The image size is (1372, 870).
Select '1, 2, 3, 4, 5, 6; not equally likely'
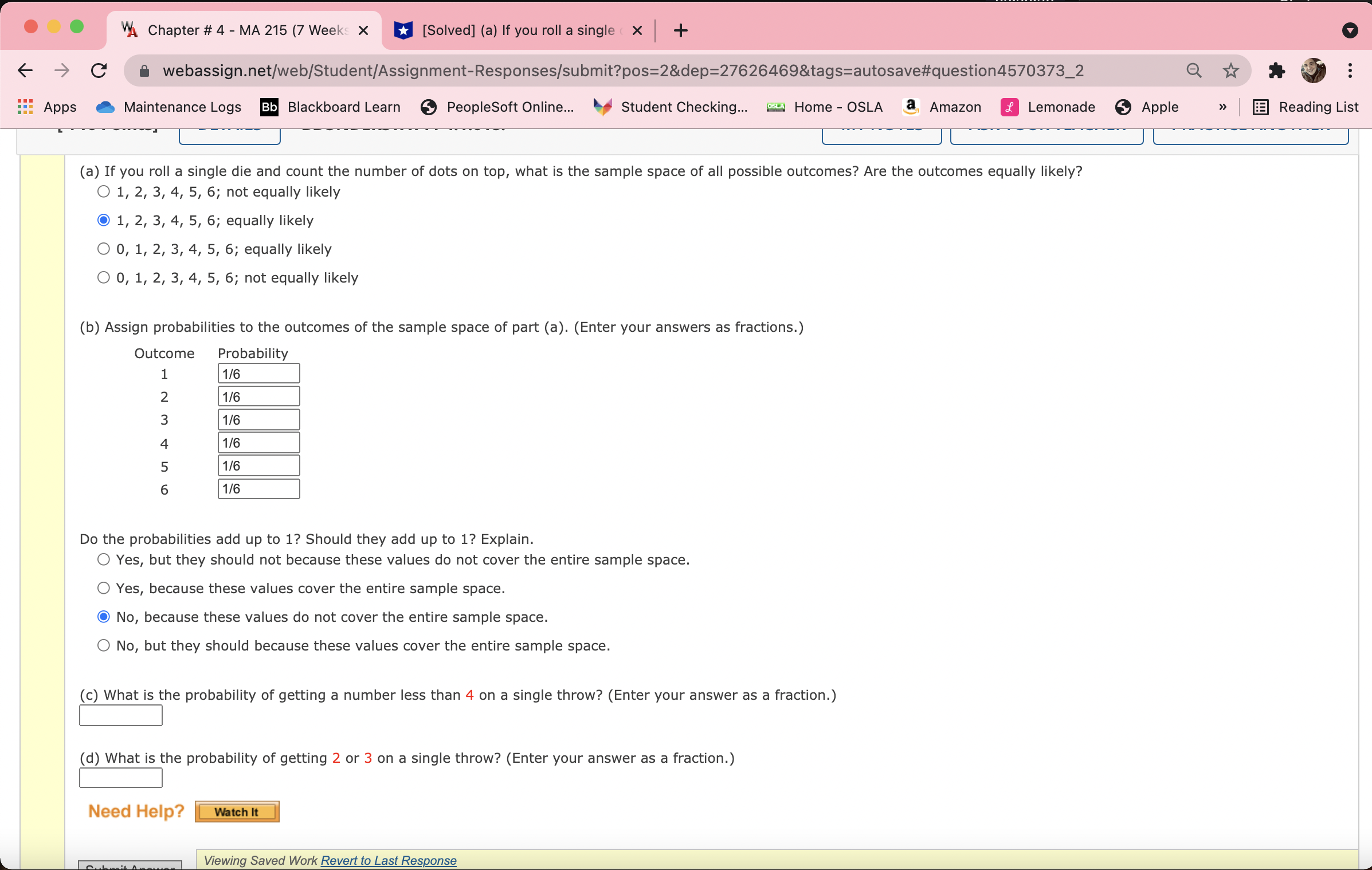point(104,192)
